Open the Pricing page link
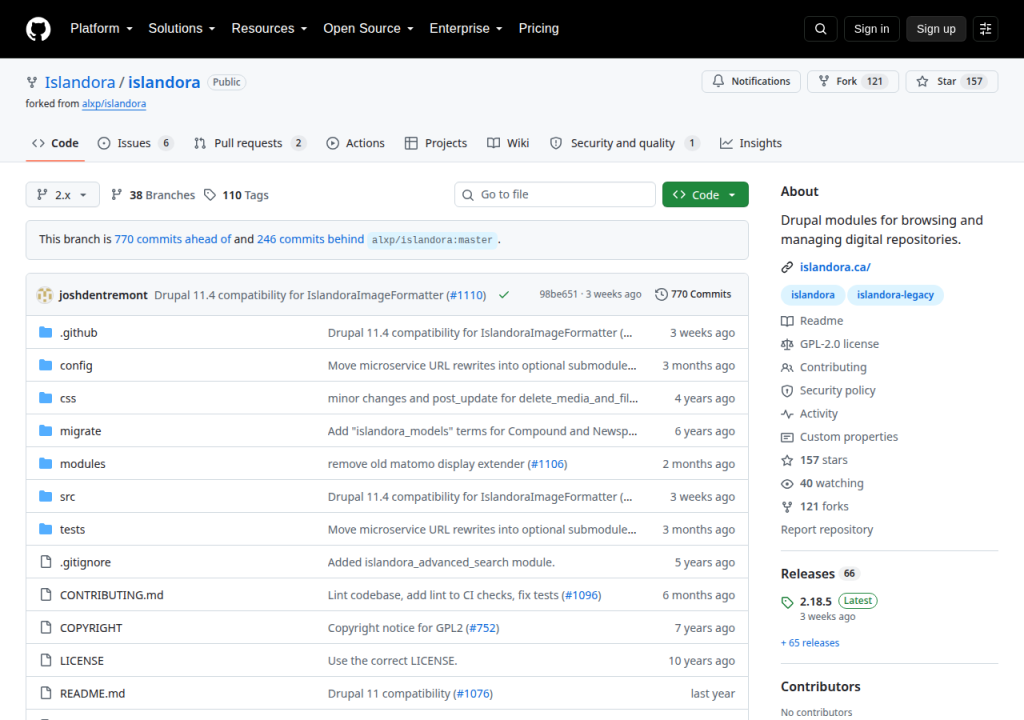The image size is (1024, 720). tap(539, 29)
